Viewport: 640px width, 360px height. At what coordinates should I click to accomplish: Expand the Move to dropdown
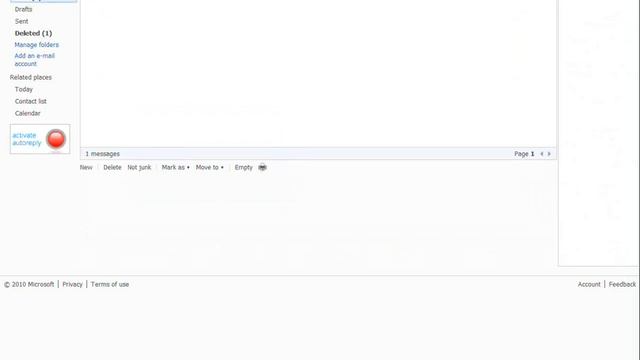(x=209, y=167)
